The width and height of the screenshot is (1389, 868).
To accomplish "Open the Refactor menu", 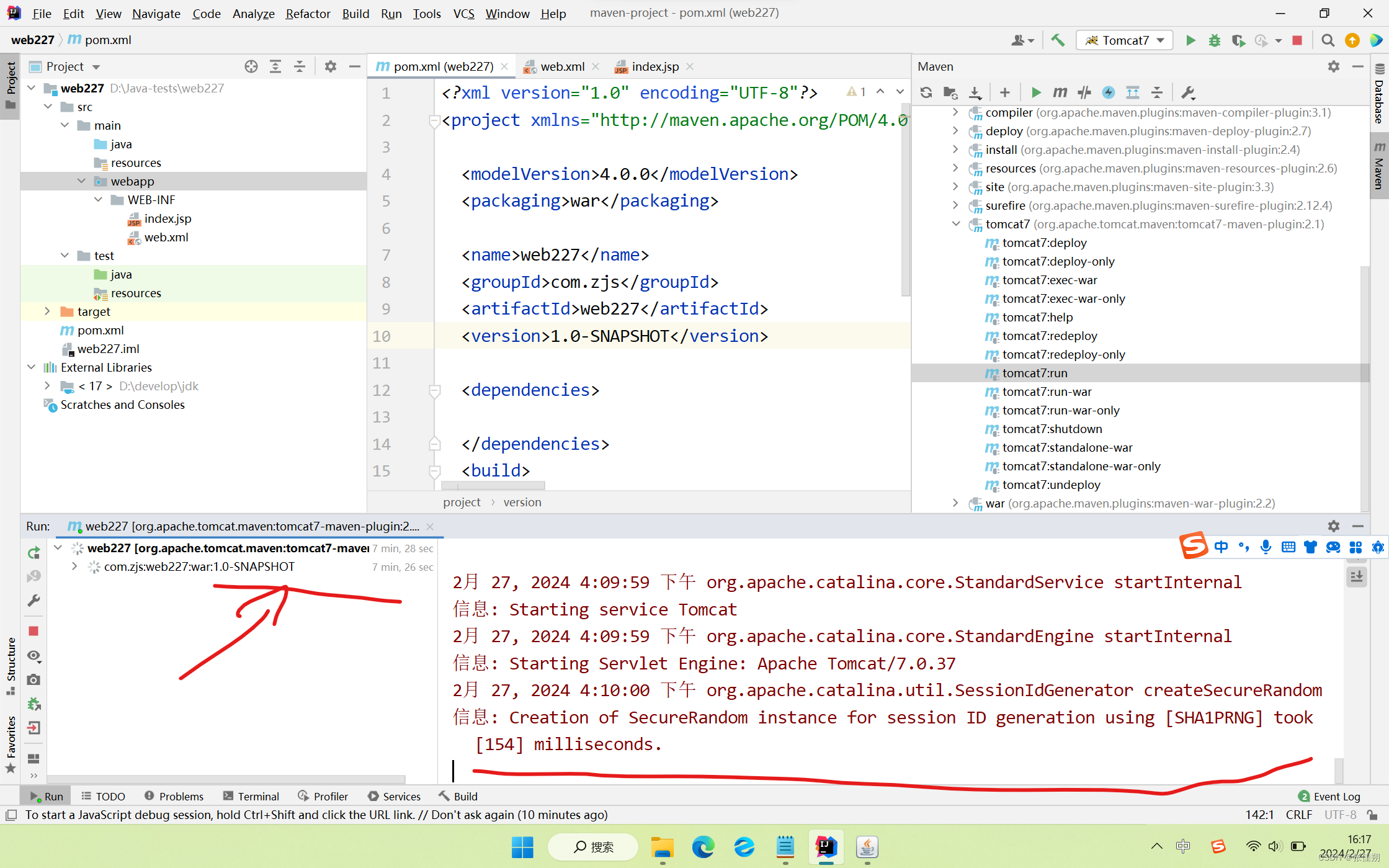I will tap(308, 13).
